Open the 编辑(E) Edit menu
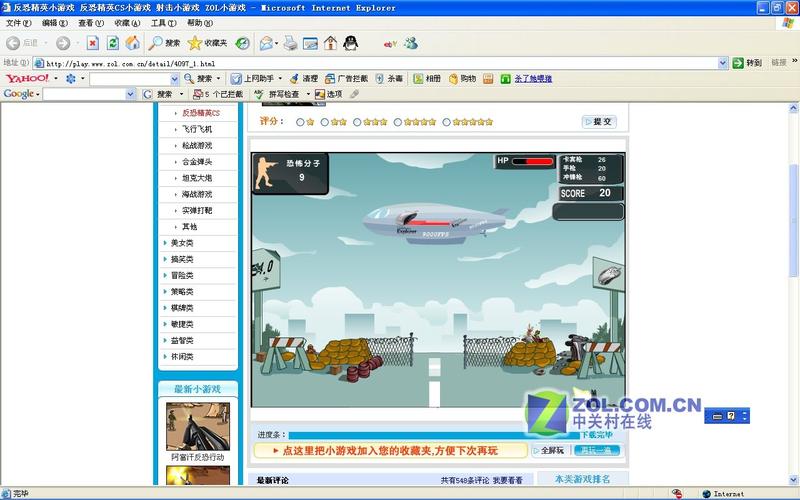Image resolution: width=800 pixels, height=500 pixels. click(x=55, y=23)
